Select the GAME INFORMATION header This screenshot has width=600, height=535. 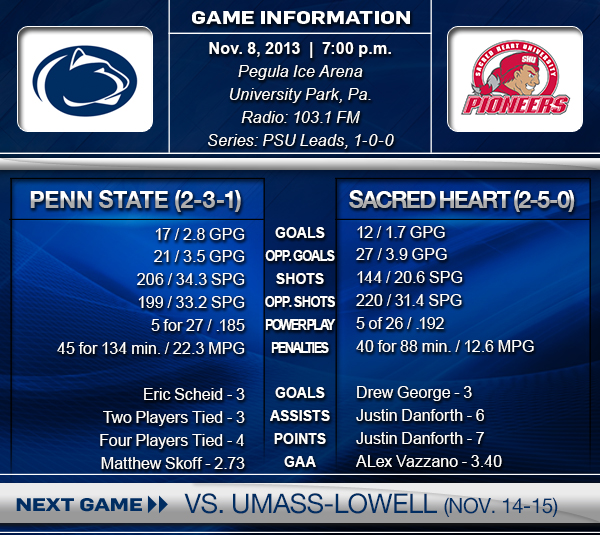click(301, 18)
